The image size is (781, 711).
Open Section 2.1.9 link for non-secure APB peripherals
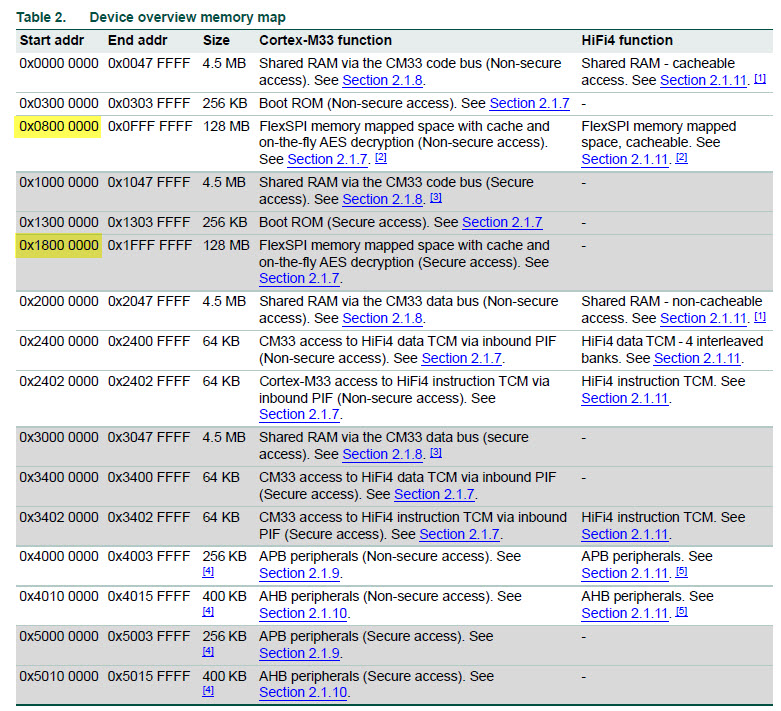pyautogui.click(x=299, y=573)
